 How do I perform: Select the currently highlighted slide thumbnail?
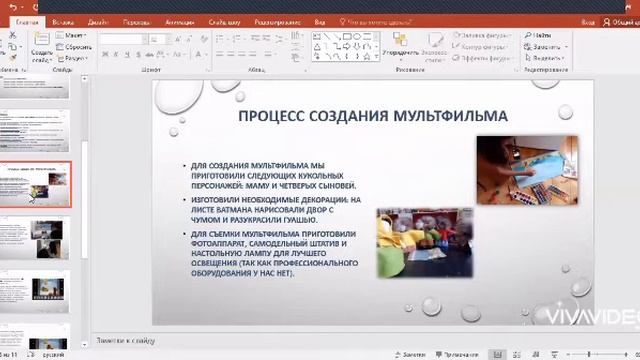pos(36,184)
